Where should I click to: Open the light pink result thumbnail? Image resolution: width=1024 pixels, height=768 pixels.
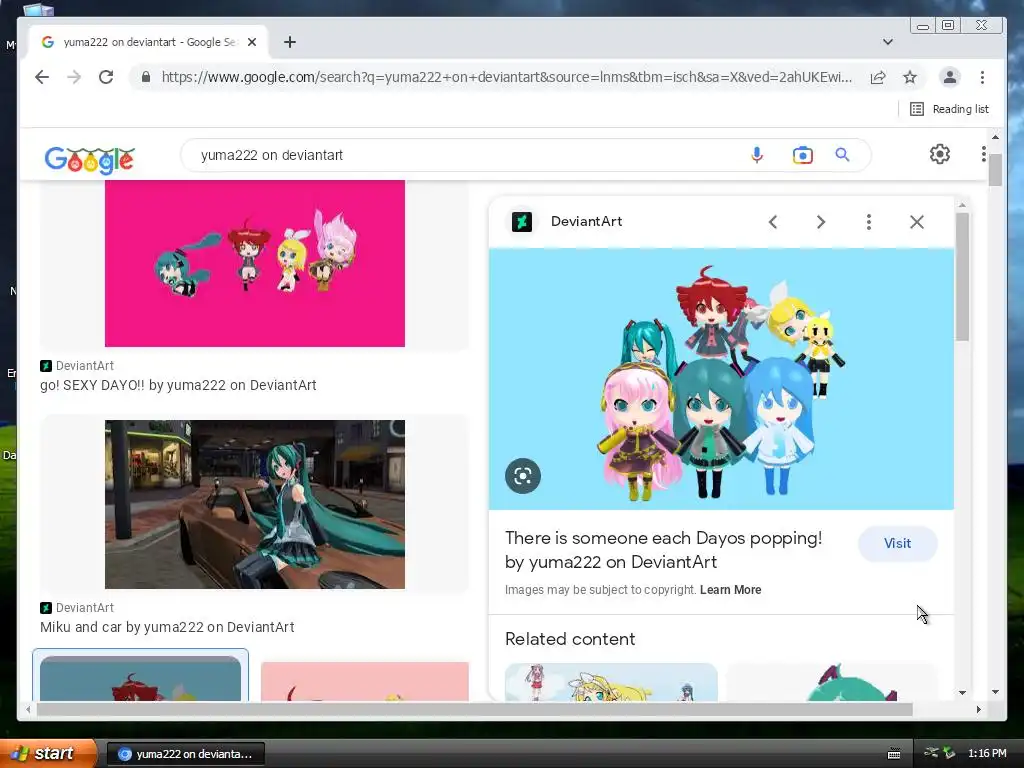coord(364,681)
